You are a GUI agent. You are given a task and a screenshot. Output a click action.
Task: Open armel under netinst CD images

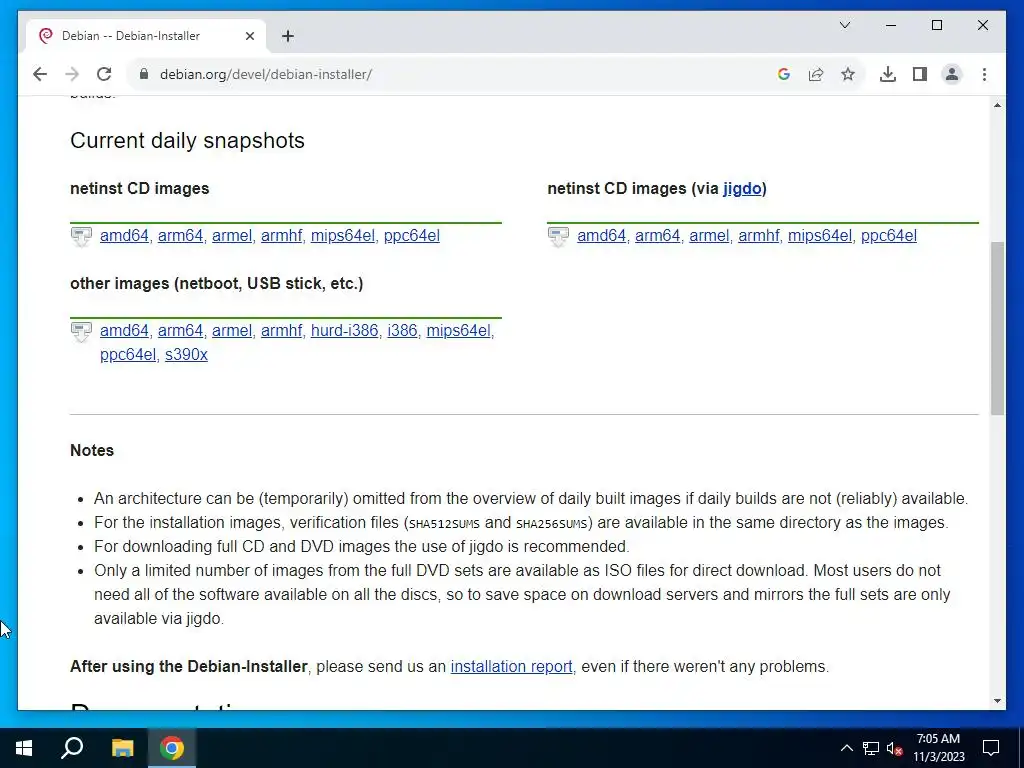(232, 236)
